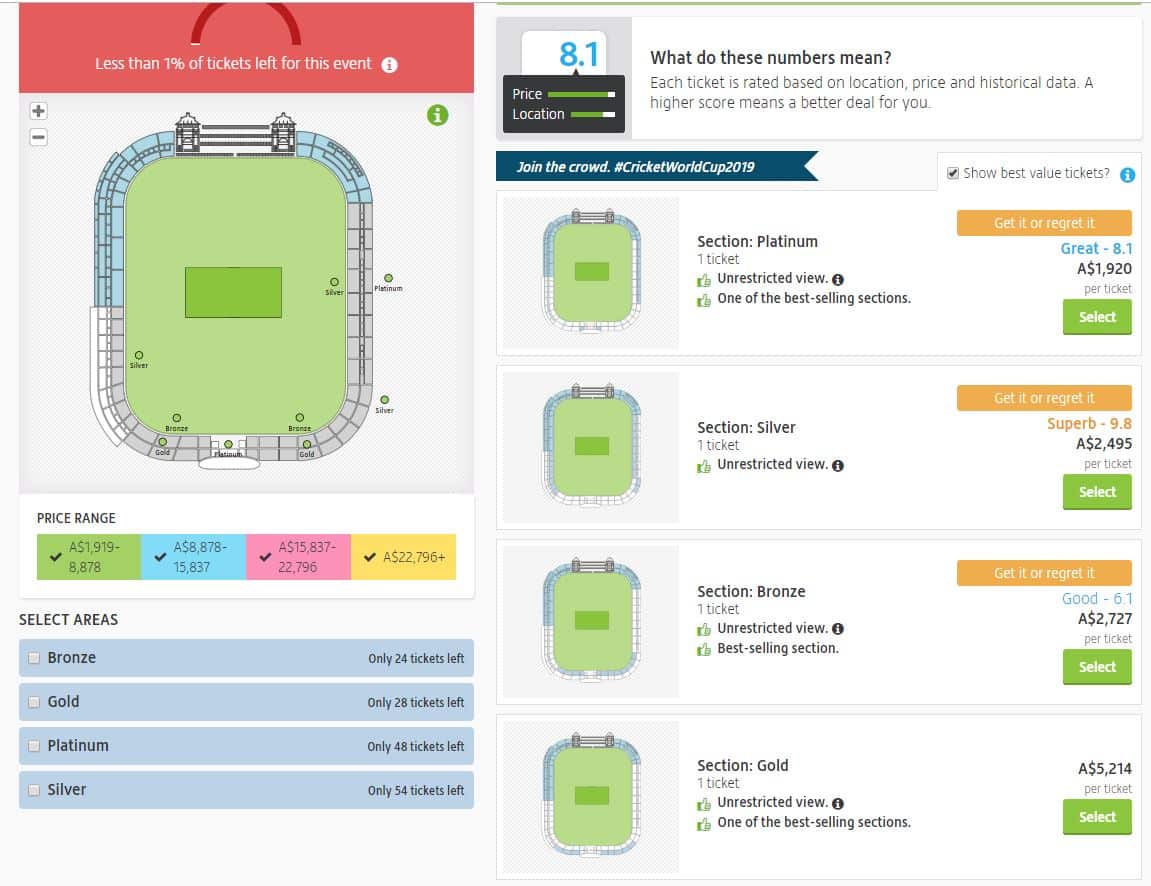The height and width of the screenshot is (886, 1151).
Task: Zoom out on the seating map
Action: click(39, 137)
